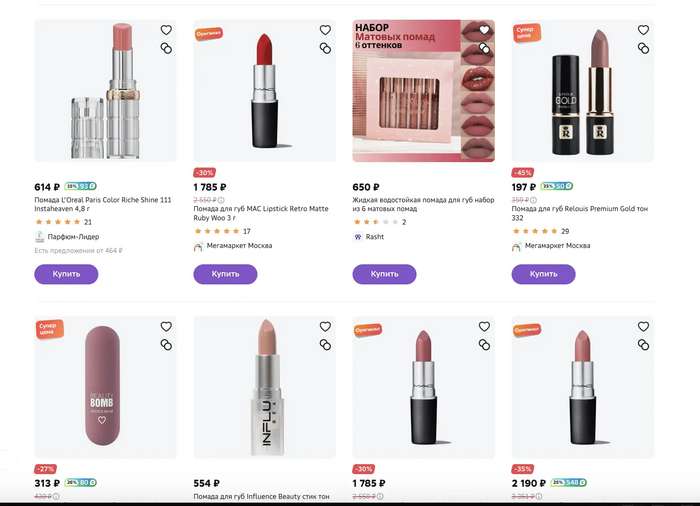The height and width of the screenshot is (506, 700).
Task: Favorite the MAC Retro Matte Ruby Woo lipstick
Action: tap(325, 30)
